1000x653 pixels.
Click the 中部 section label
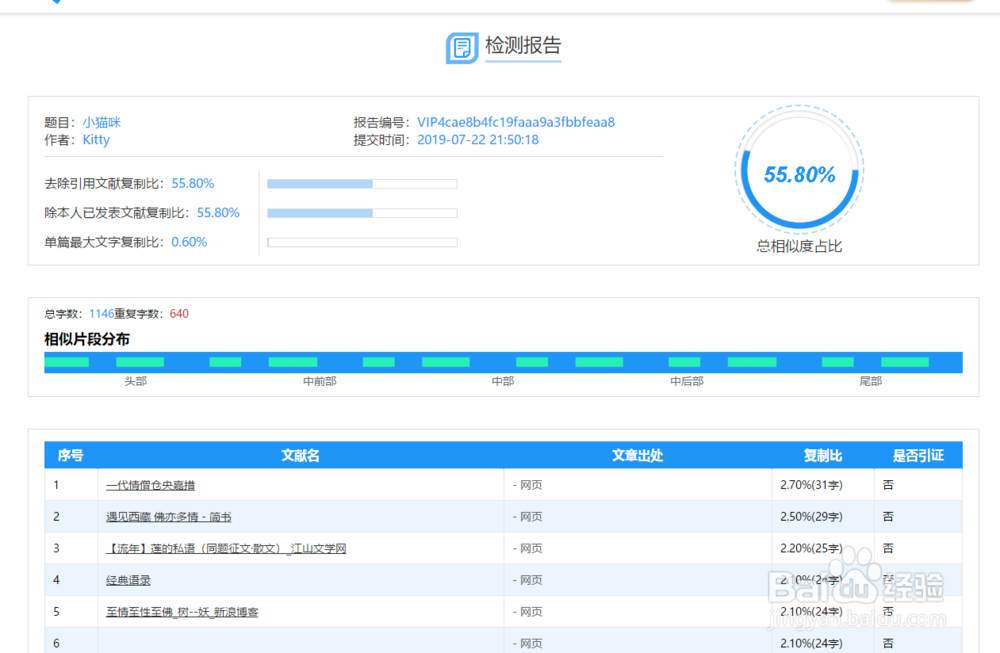[x=503, y=381]
